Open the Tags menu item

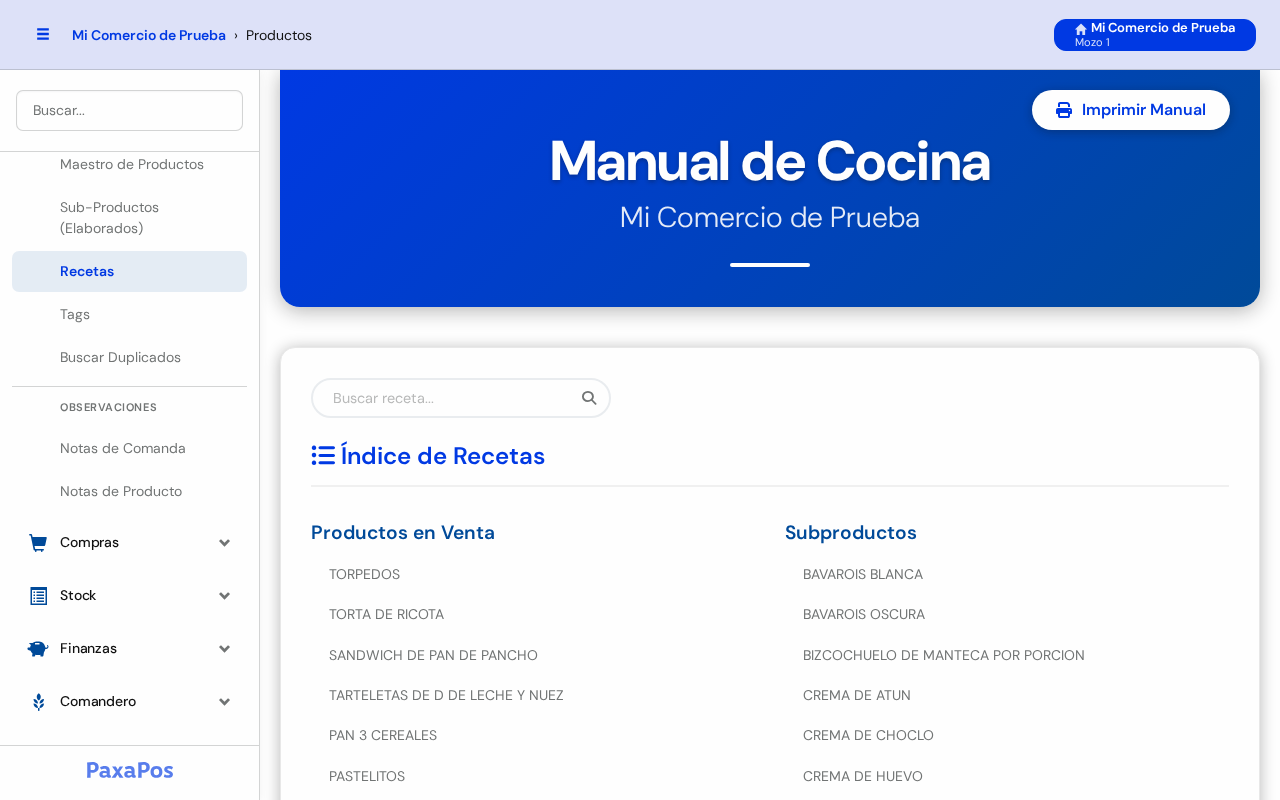130,314
